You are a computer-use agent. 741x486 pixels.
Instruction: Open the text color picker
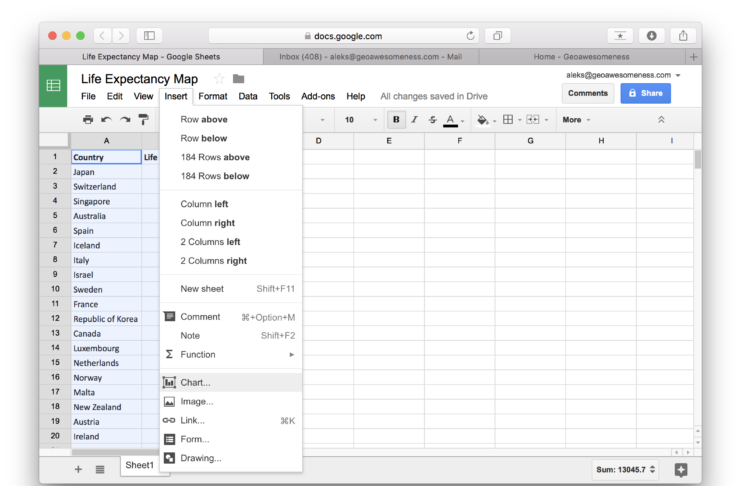pos(452,120)
